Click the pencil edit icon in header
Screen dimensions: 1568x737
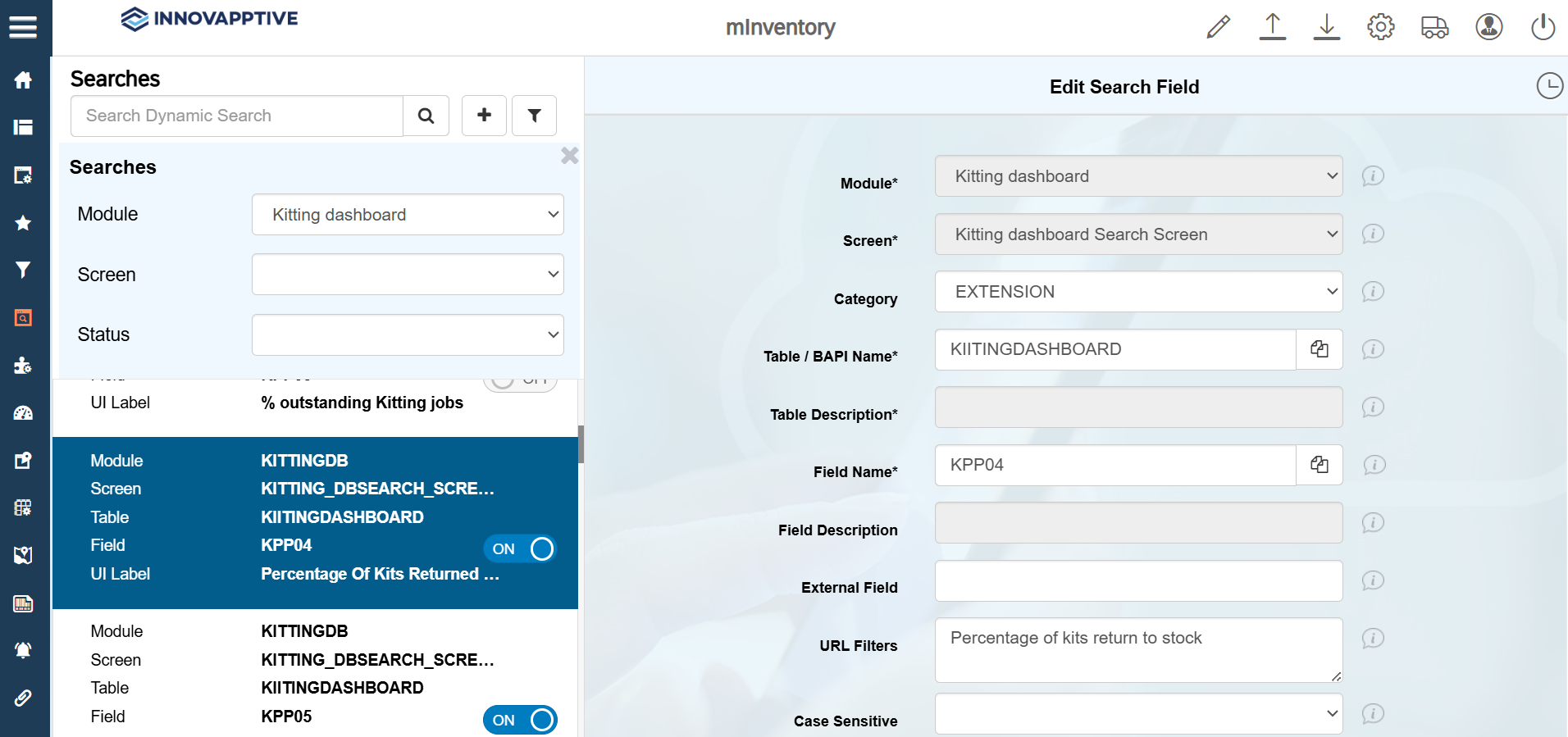pos(1218,27)
